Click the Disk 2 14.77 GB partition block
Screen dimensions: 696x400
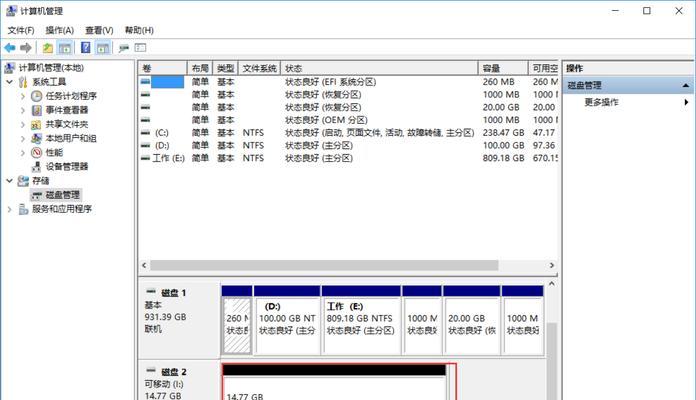click(x=334, y=382)
